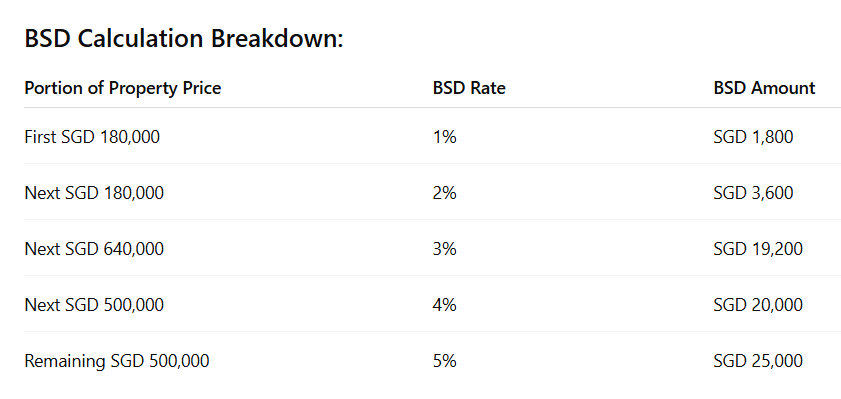Click the SGD 20,000 amount
Screen dimensions: 841x399
[x=758, y=305]
